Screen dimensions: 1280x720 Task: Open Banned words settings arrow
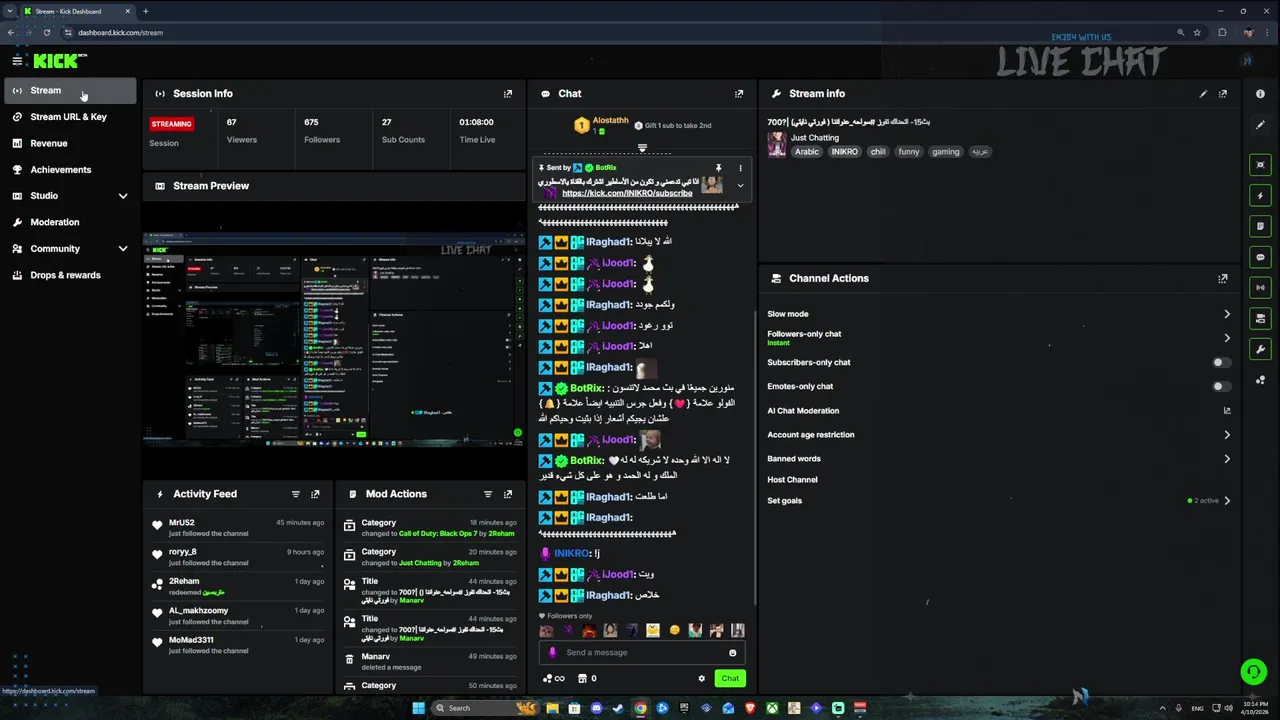1227,459
